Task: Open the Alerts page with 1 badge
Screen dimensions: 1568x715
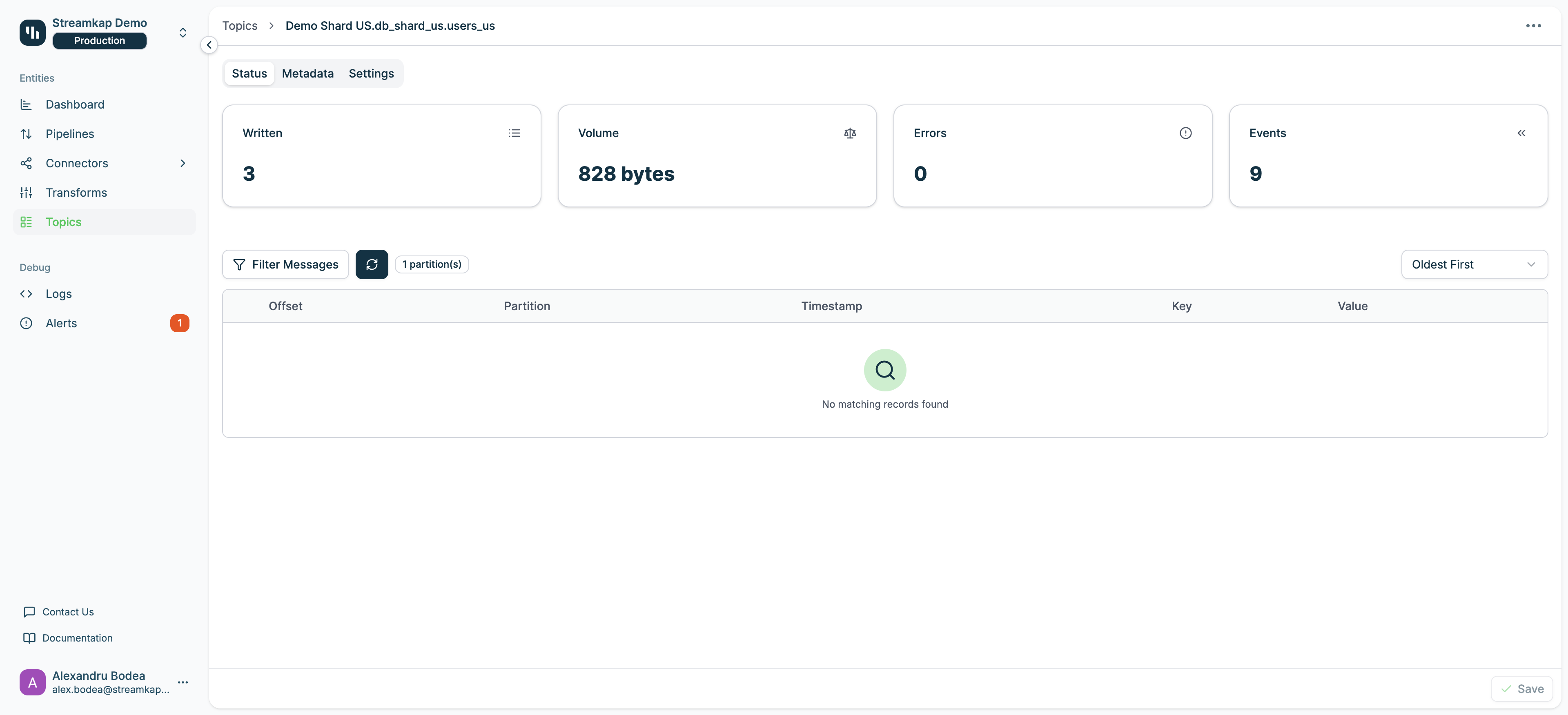Action: coord(61,323)
